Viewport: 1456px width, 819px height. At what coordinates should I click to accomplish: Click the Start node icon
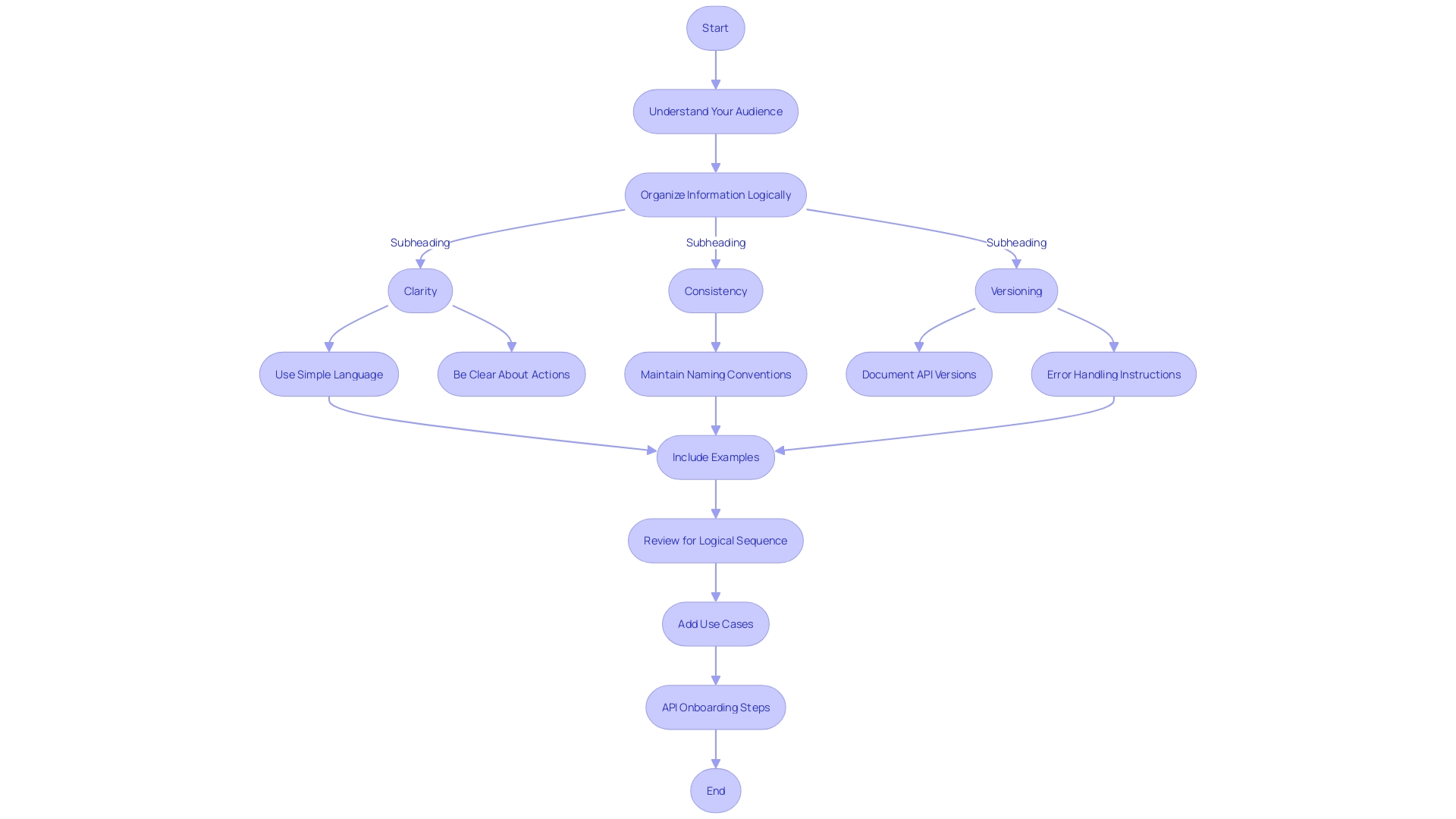coord(715,27)
